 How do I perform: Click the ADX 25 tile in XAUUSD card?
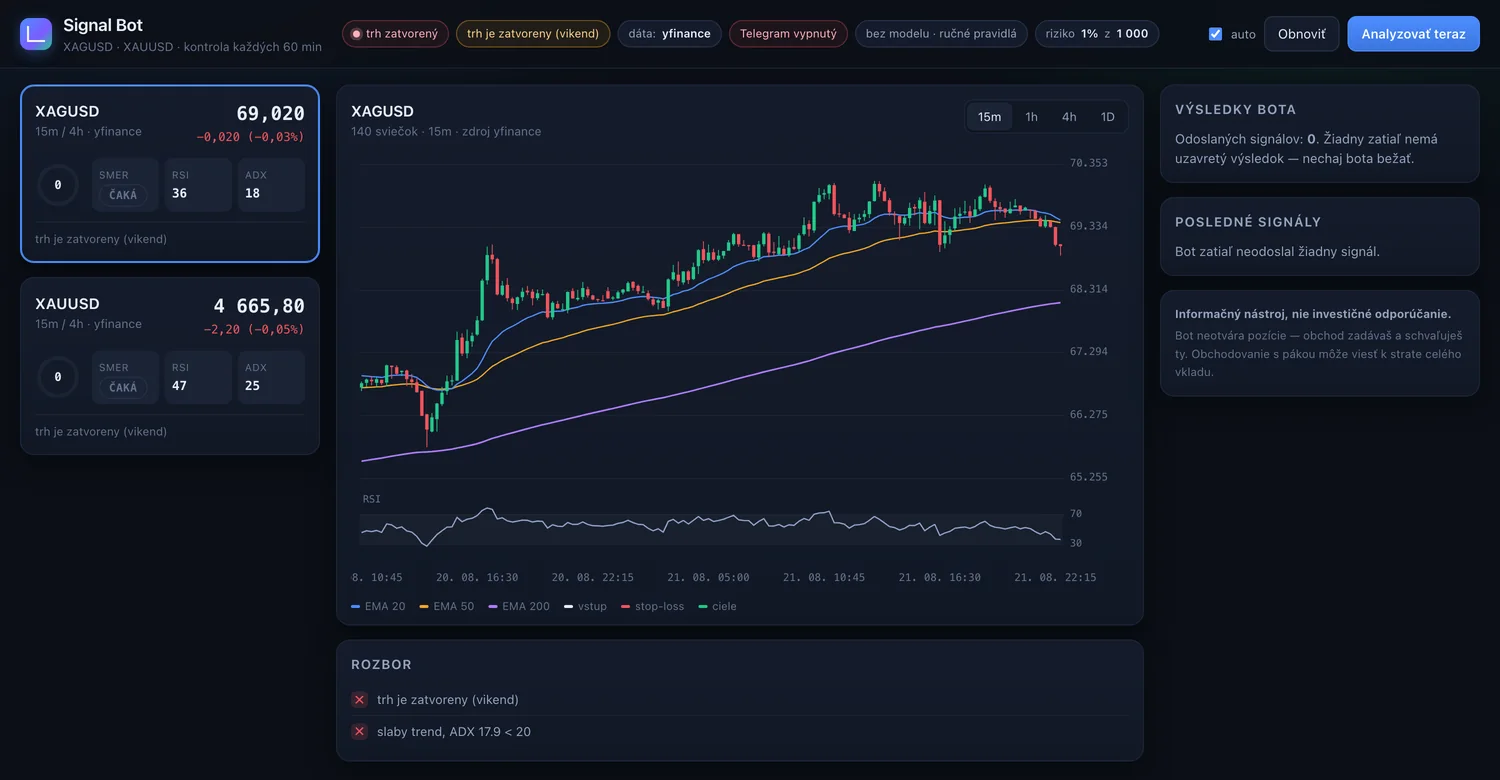271,377
